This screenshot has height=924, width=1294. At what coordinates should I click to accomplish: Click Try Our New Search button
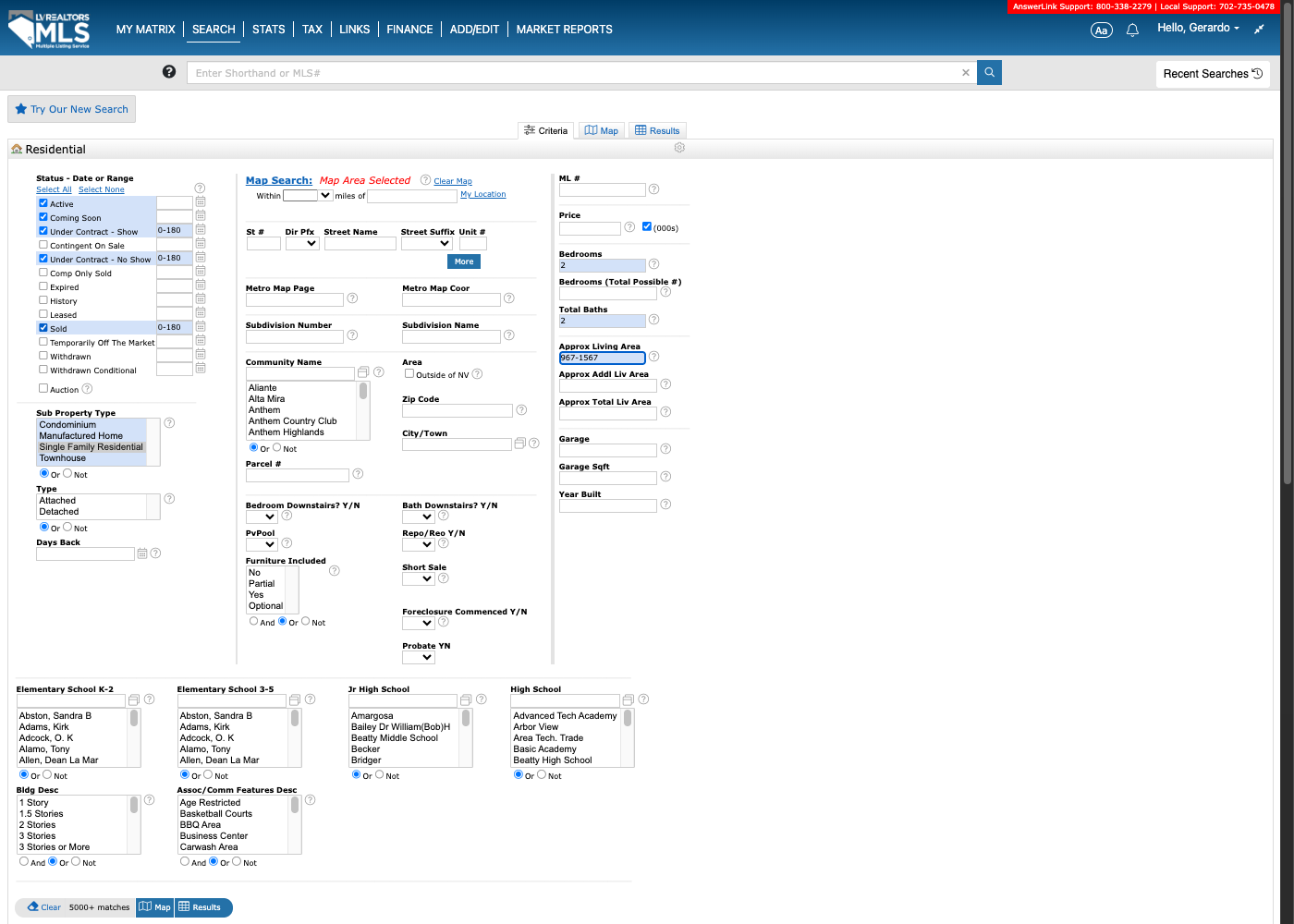pos(72,109)
